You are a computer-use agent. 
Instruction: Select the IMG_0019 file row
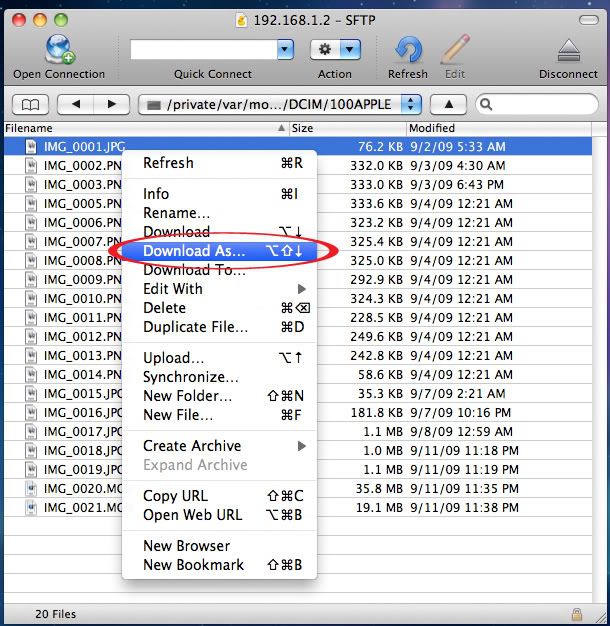point(298,470)
